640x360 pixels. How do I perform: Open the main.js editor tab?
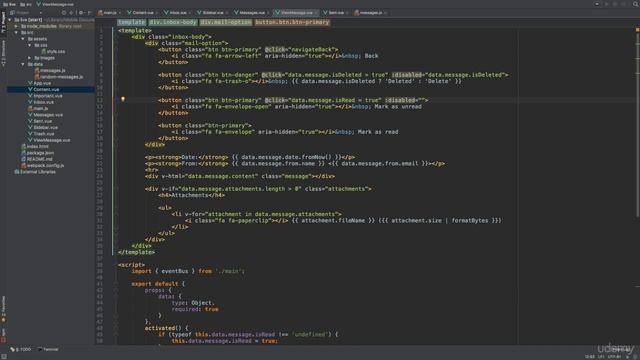(108, 13)
